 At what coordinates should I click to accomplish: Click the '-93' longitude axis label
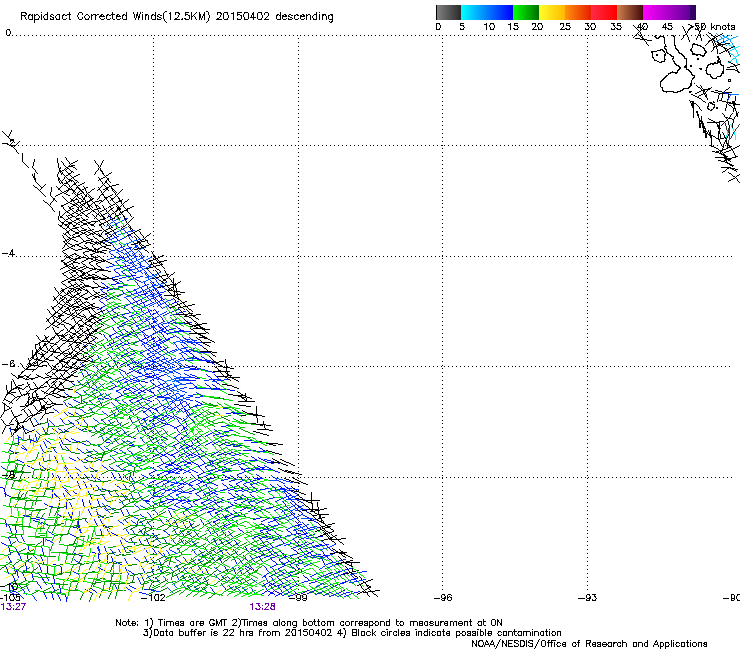coord(587,598)
